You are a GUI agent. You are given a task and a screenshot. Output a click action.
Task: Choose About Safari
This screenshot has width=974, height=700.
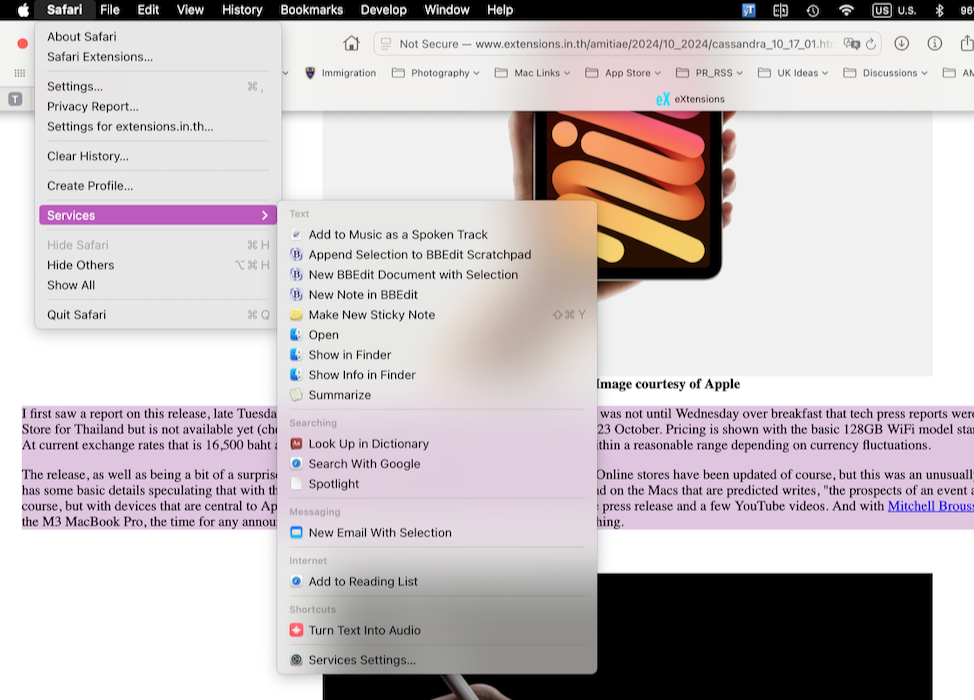pyautogui.click(x=158, y=37)
